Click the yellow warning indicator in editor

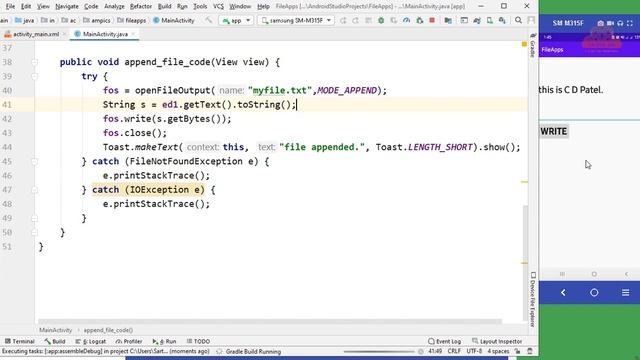524,44
